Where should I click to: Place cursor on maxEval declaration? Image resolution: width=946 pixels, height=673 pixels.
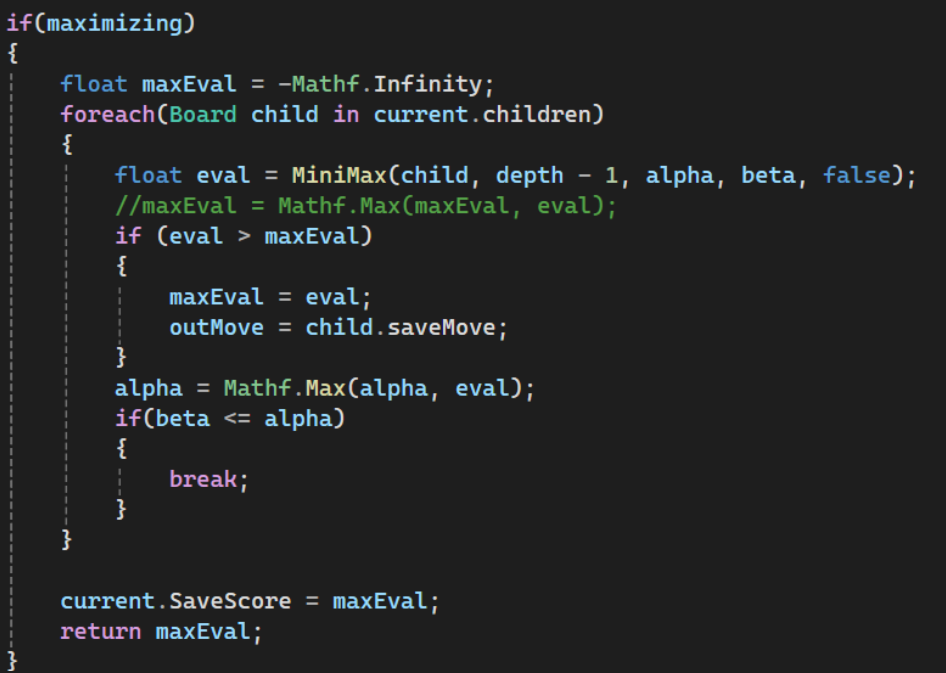tap(189, 84)
